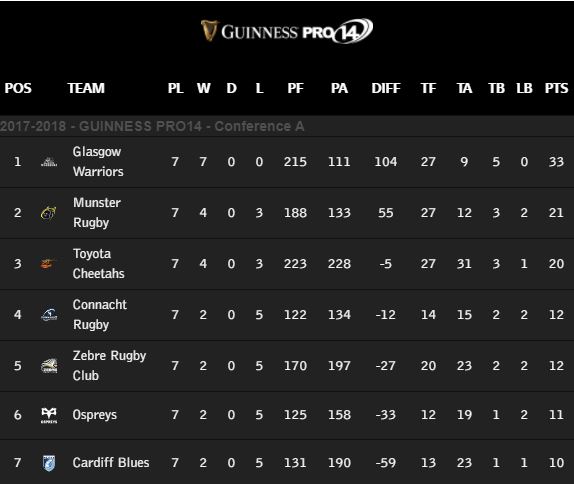Click the Cardiff Blues shield logo
Screen dimensions: 574x484
pyautogui.click(x=49, y=463)
